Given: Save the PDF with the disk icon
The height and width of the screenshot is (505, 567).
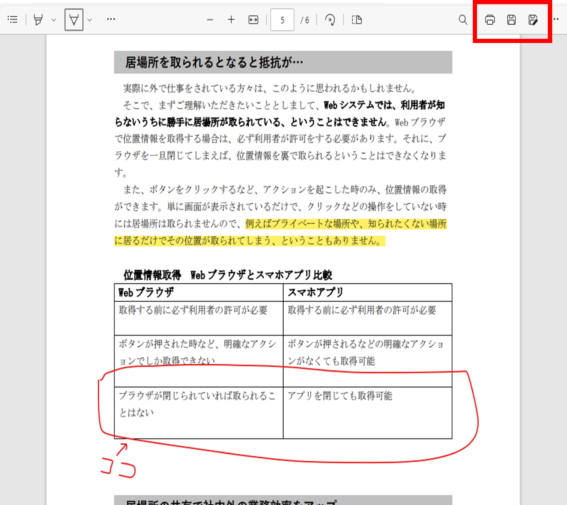Looking at the screenshot, I should [511, 20].
